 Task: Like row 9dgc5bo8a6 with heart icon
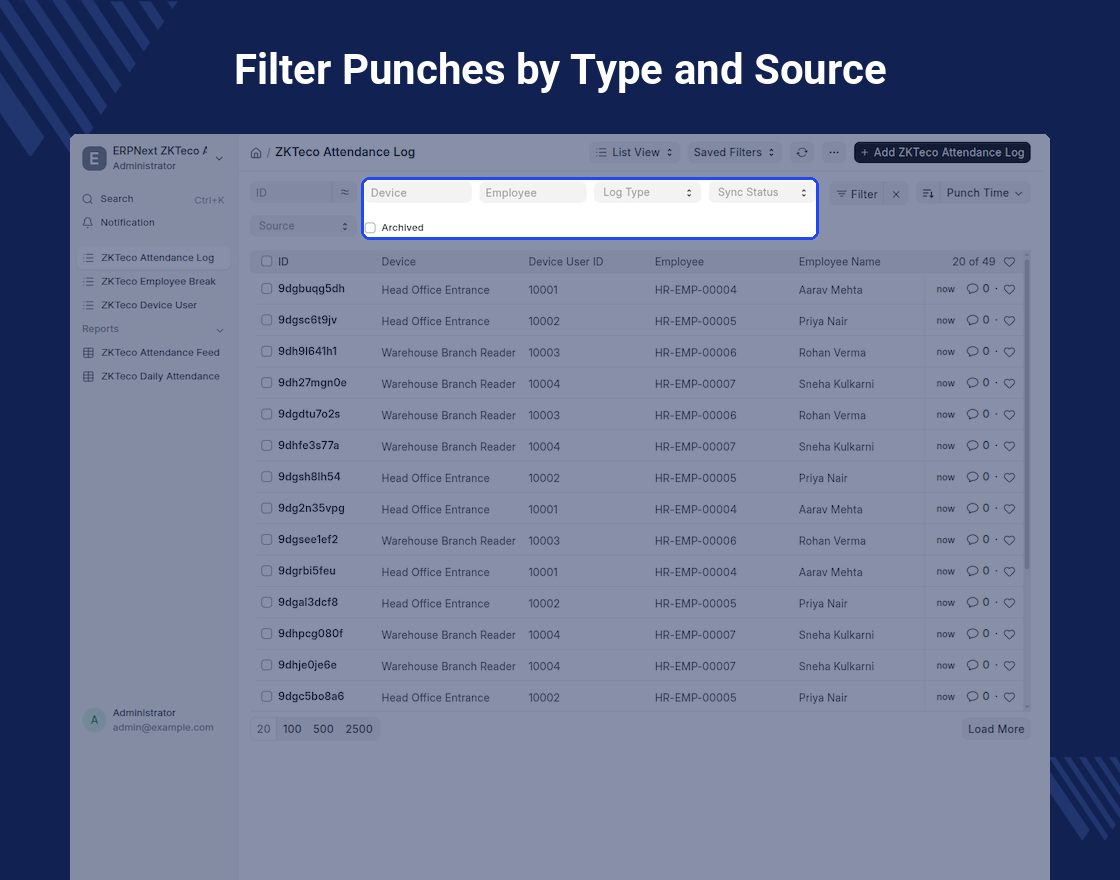[x=1009, y=697]
